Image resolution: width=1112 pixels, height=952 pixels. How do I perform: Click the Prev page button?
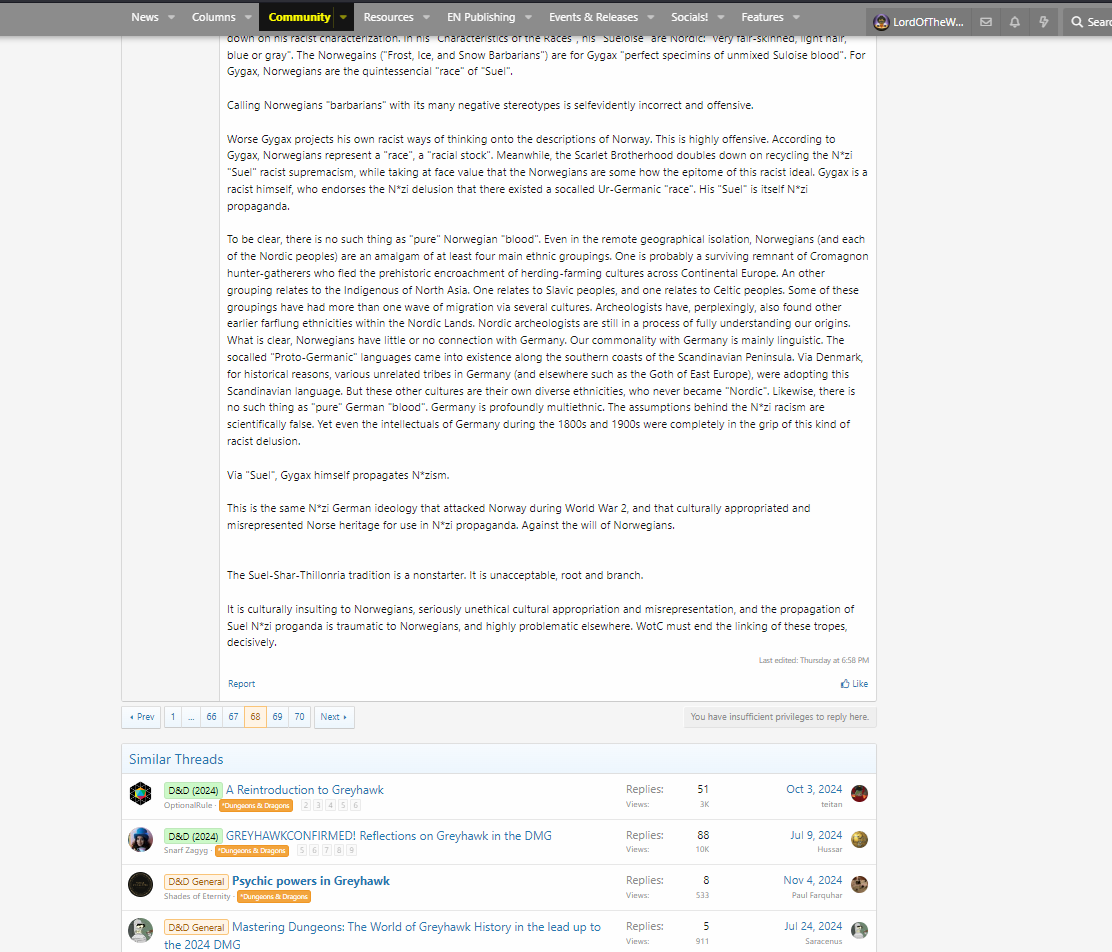pos(141,717)
